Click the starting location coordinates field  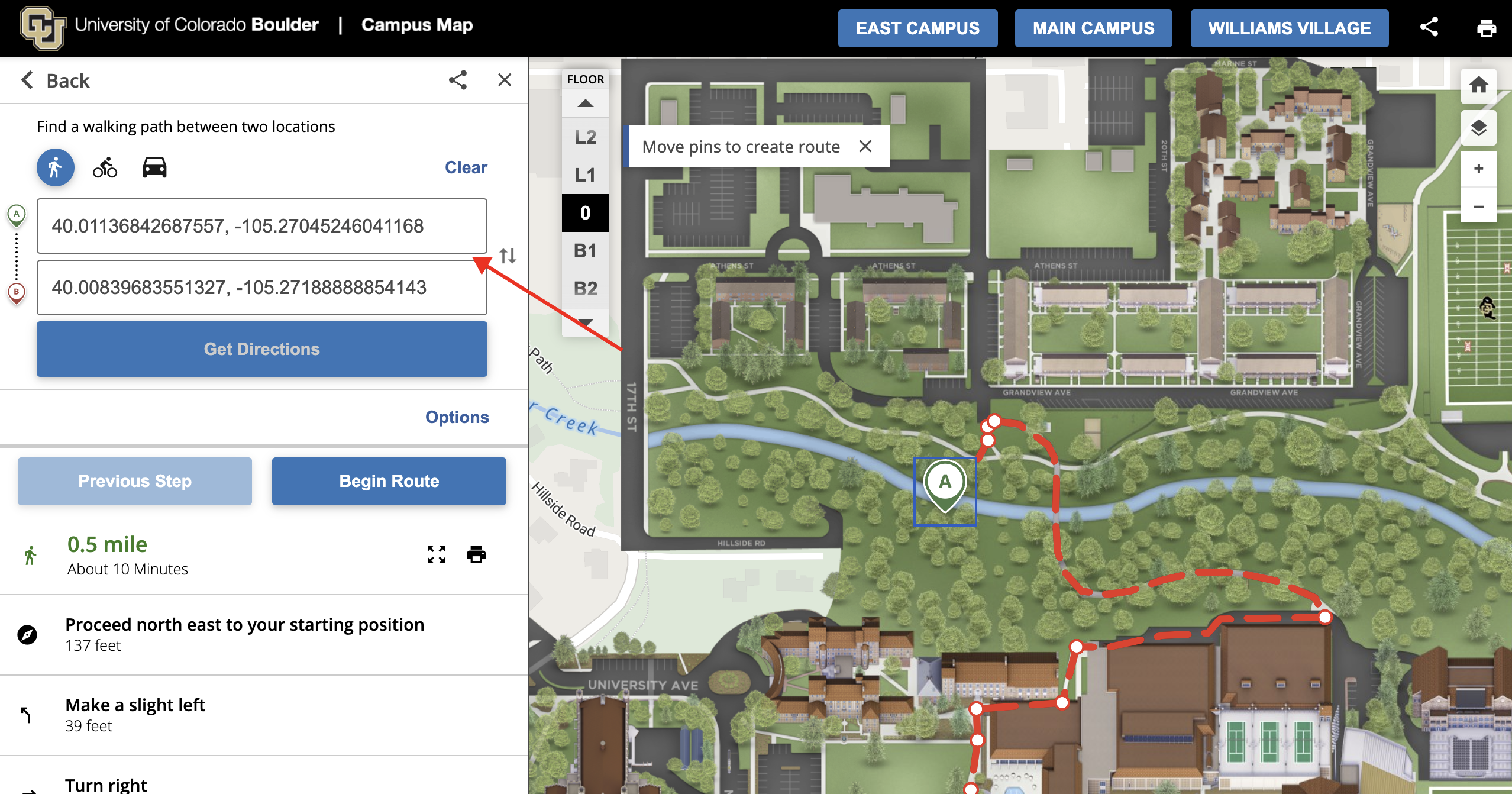point(261,226)
